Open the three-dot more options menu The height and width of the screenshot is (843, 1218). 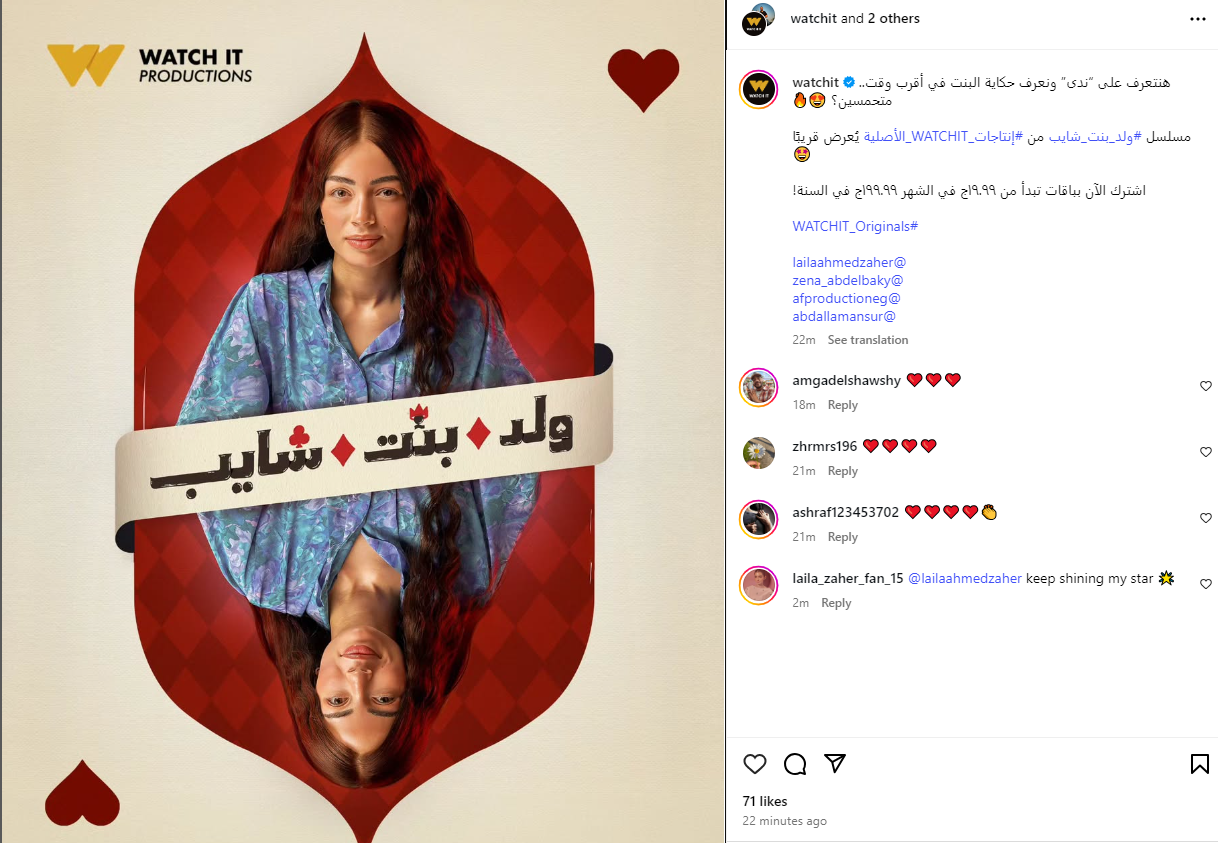point(1197,19)
